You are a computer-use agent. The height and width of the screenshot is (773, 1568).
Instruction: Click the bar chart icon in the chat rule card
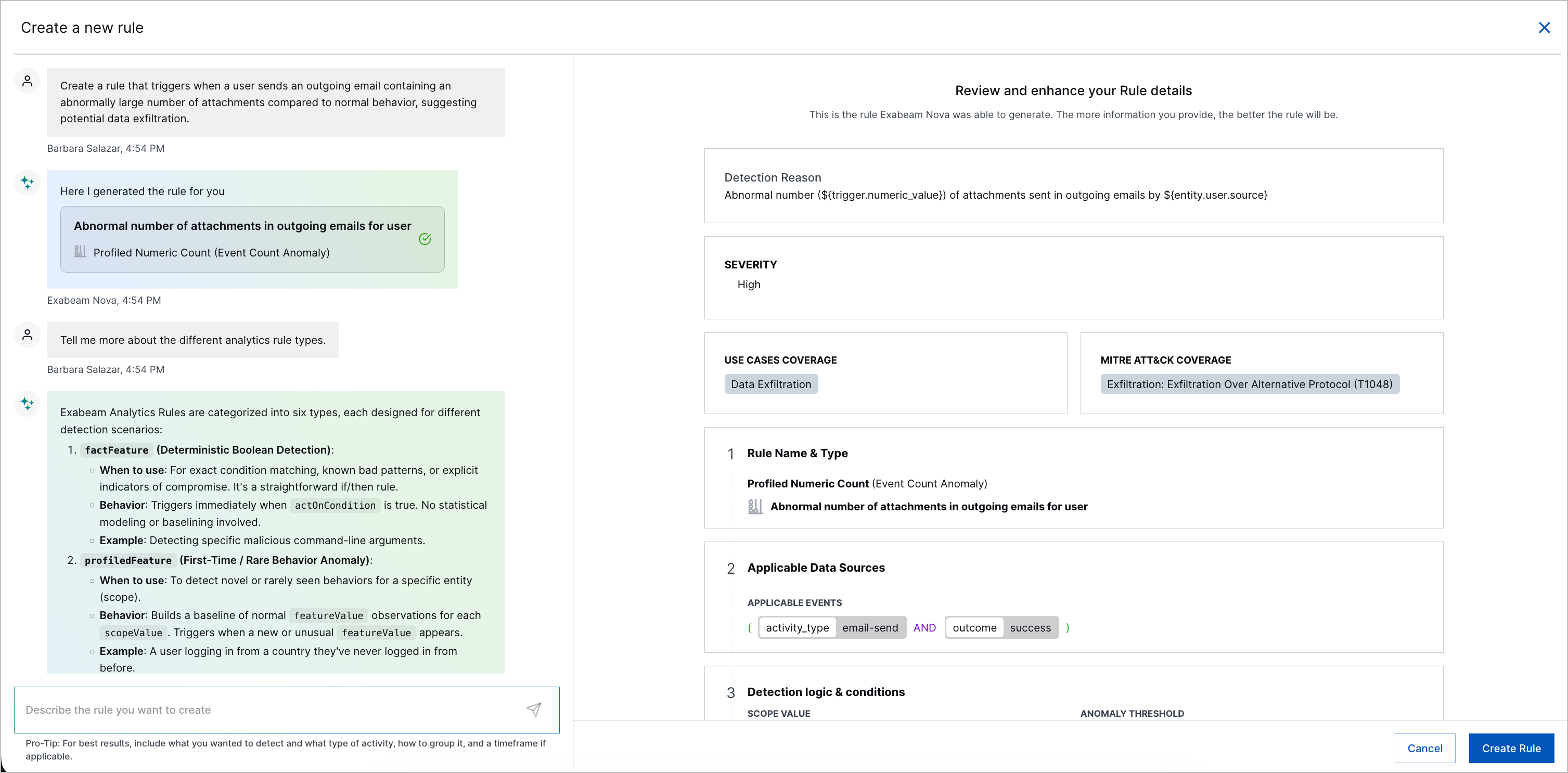point(80,251)
